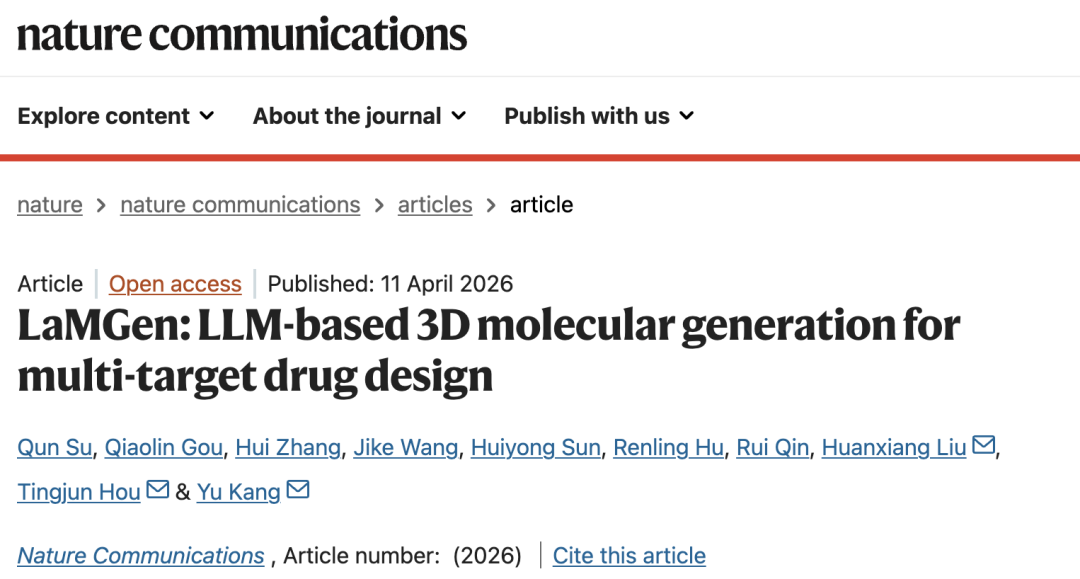
Task: Expand the Explore content menu
Action: tap(116, 116)
